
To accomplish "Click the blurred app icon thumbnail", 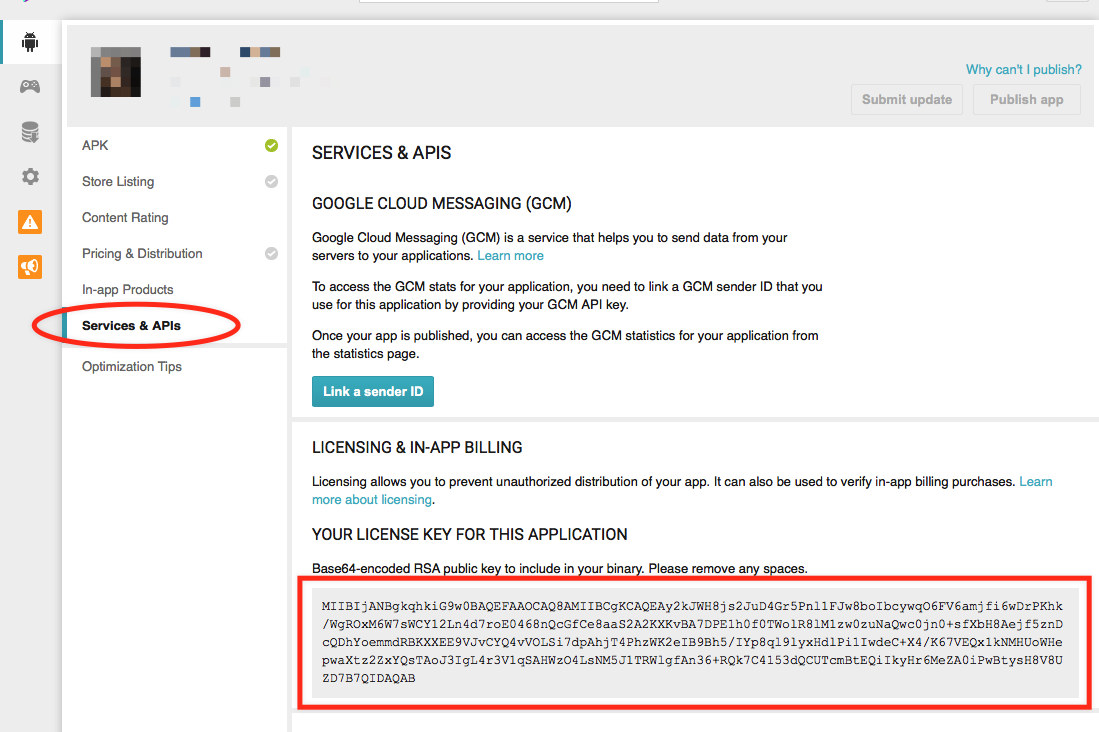I will point(116,72).
